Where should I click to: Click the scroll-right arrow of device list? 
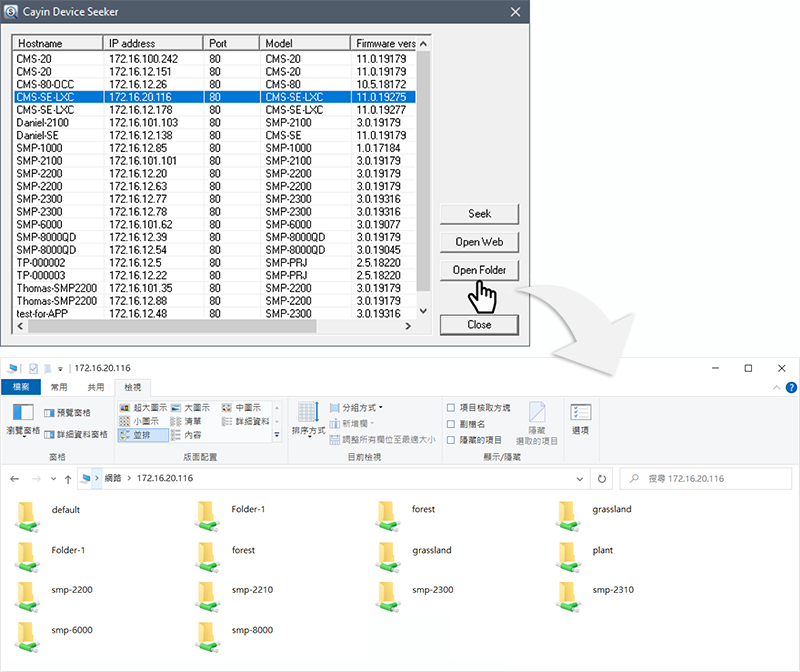pos(408,326)
